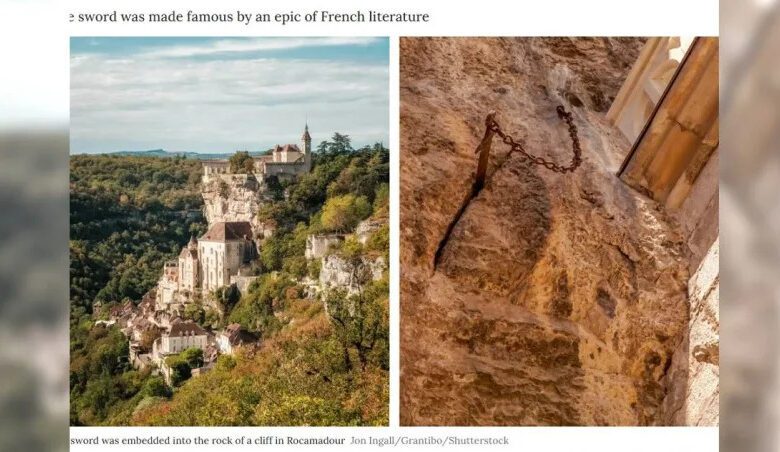Screen dimensions: 780x452
Task: Click the headline about French literature epic
Action: point(249,17)
